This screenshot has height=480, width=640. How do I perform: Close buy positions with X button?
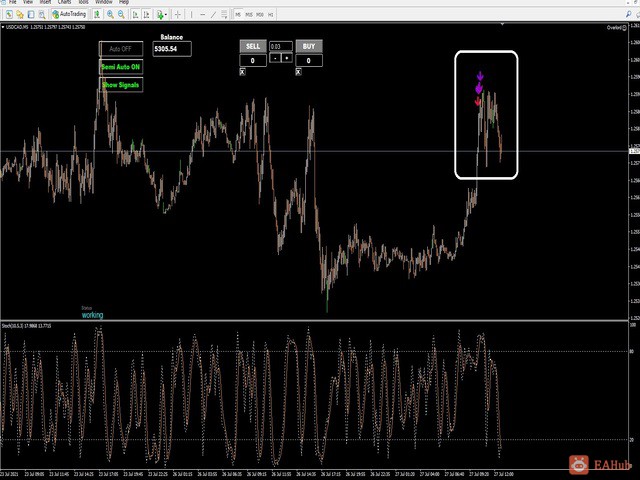[298, 72]
